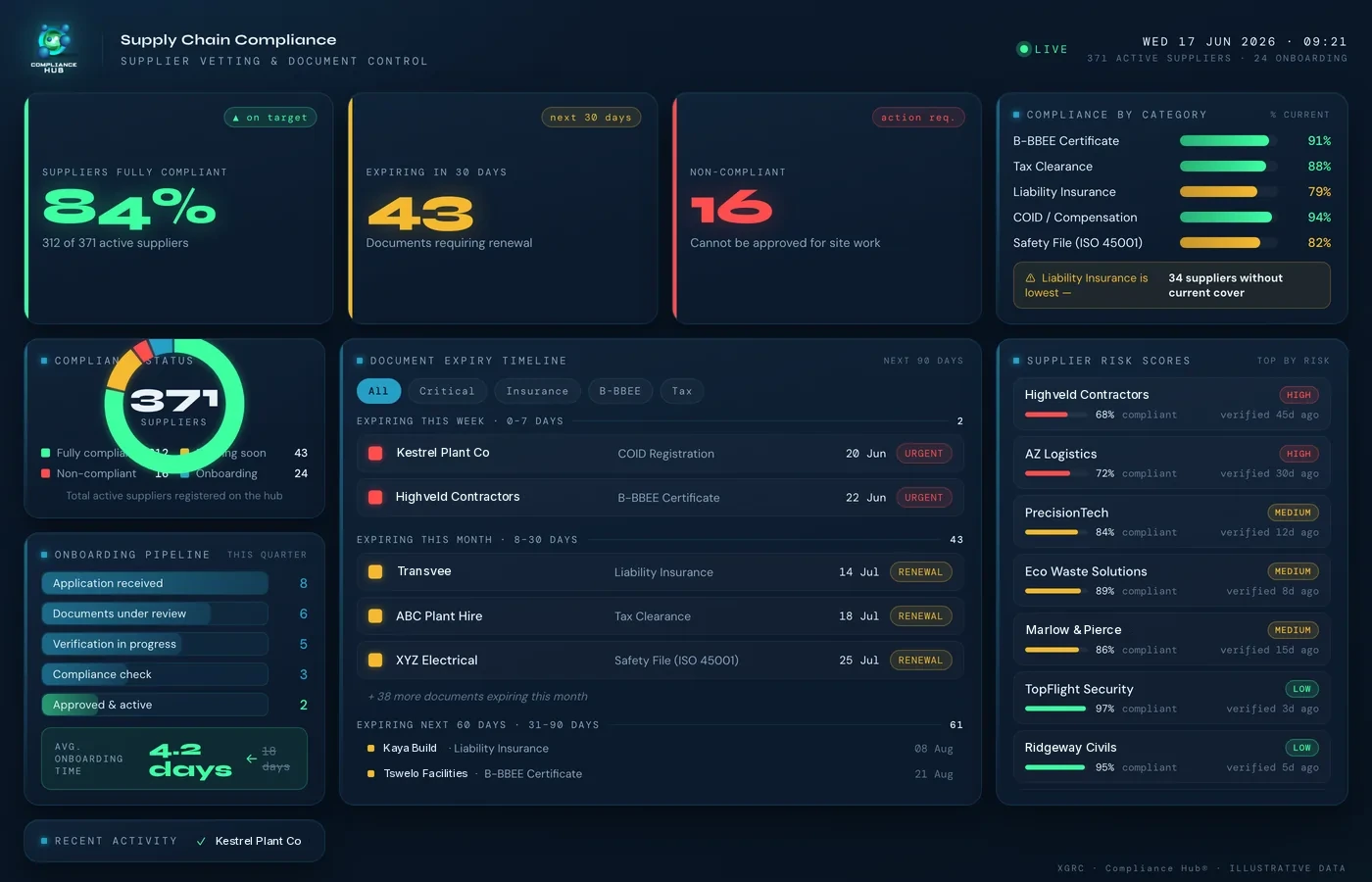Image resolution: width=1372 pixels, height=882 pixels.
Task: Click the green LIVE status dot
Action: pos(1024,49)
